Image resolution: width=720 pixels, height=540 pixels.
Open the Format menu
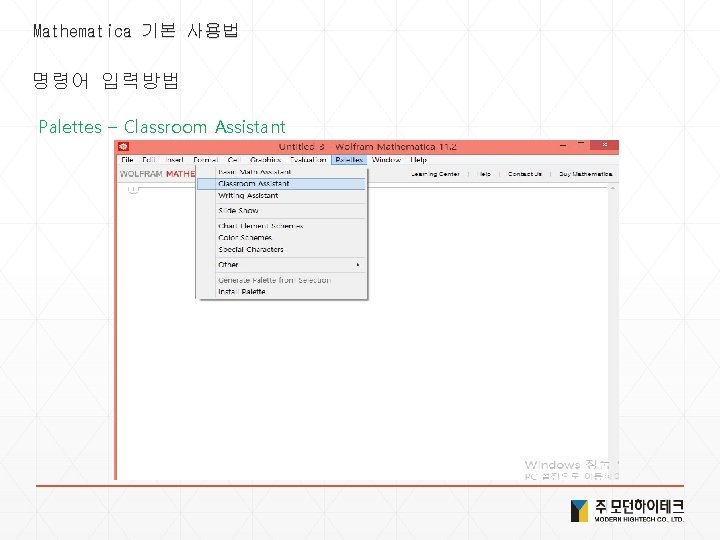205,160
